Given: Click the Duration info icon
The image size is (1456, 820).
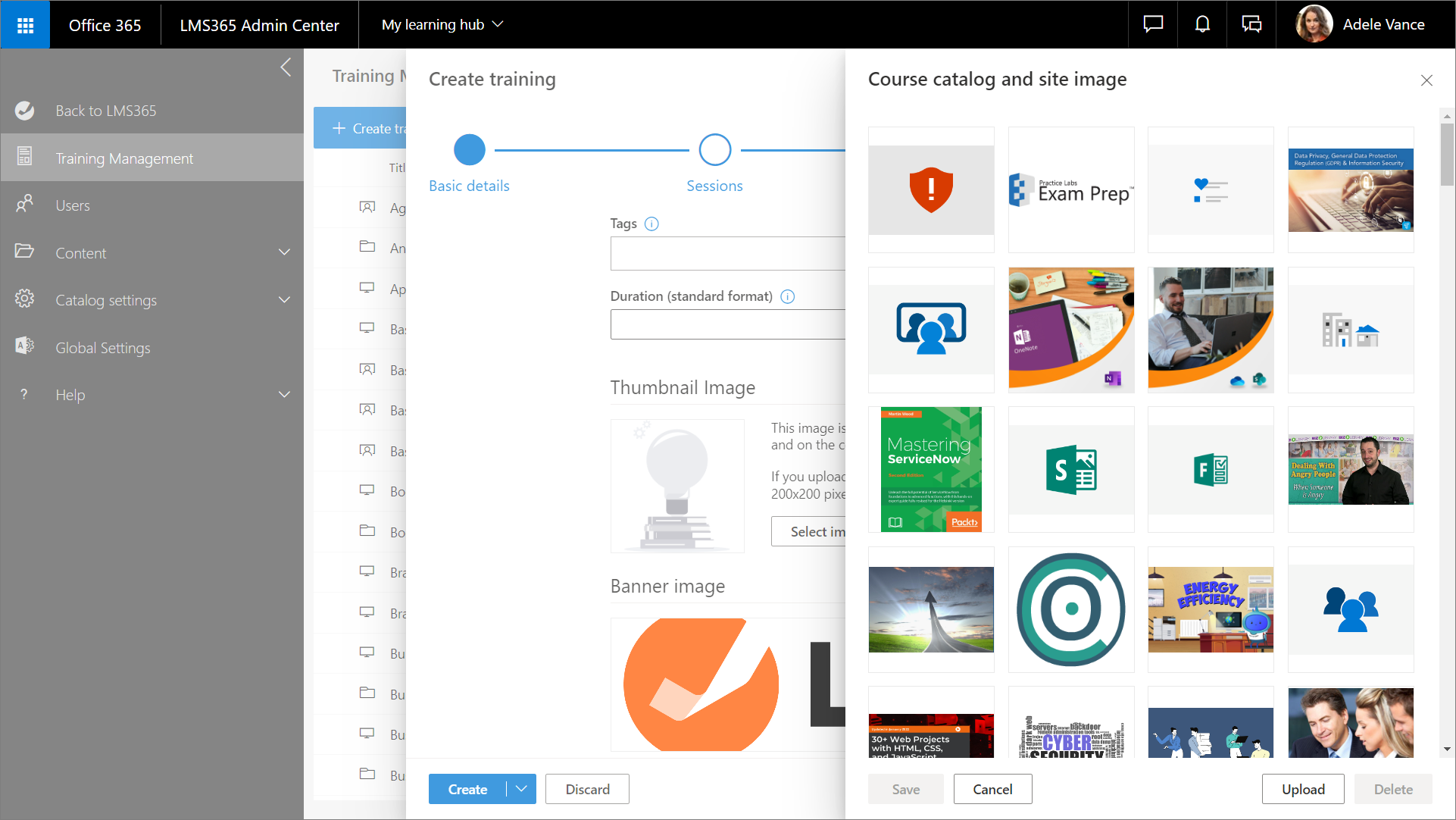Looking at the screenshot, I should (x=788, y=296).
